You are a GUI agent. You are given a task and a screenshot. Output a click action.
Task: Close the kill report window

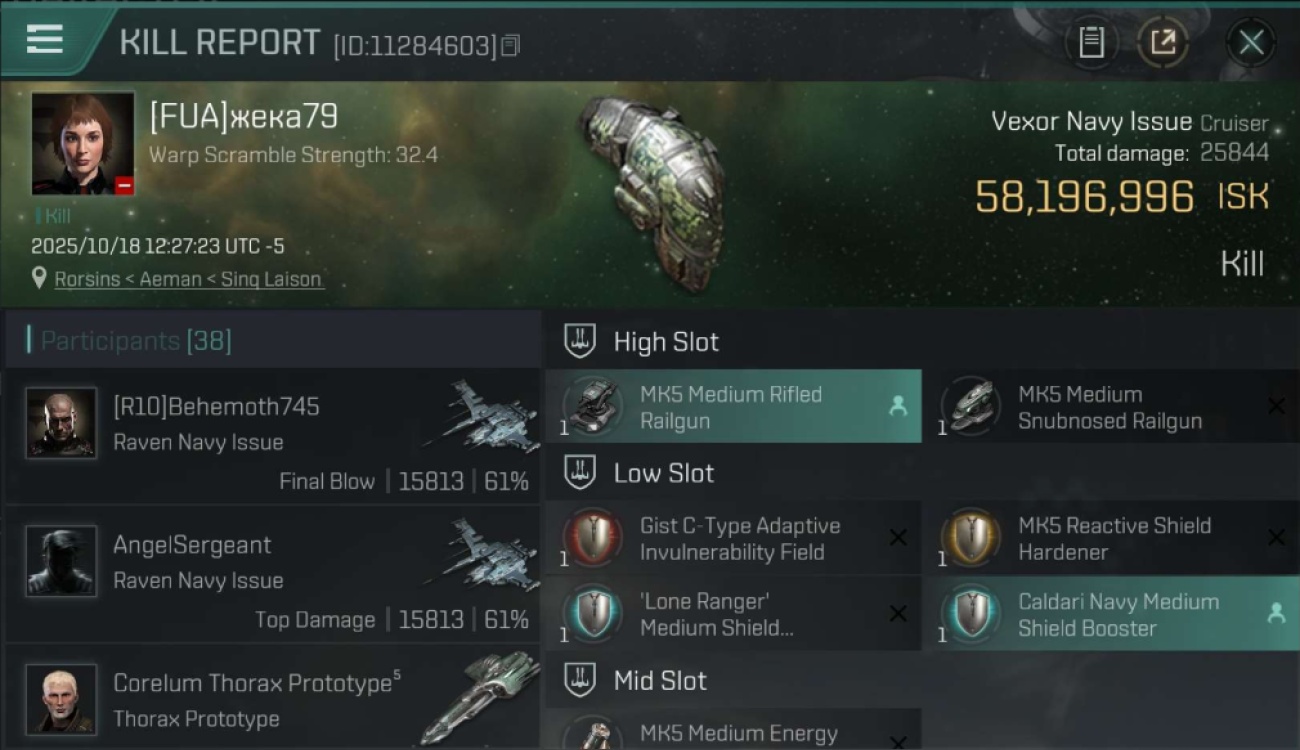click(1250, 43)
